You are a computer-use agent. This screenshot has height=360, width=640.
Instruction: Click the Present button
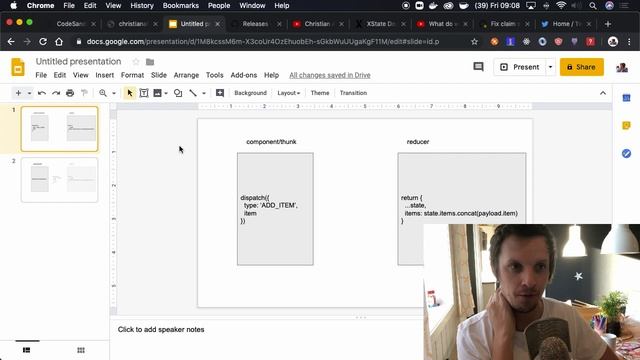coord(520,67)
